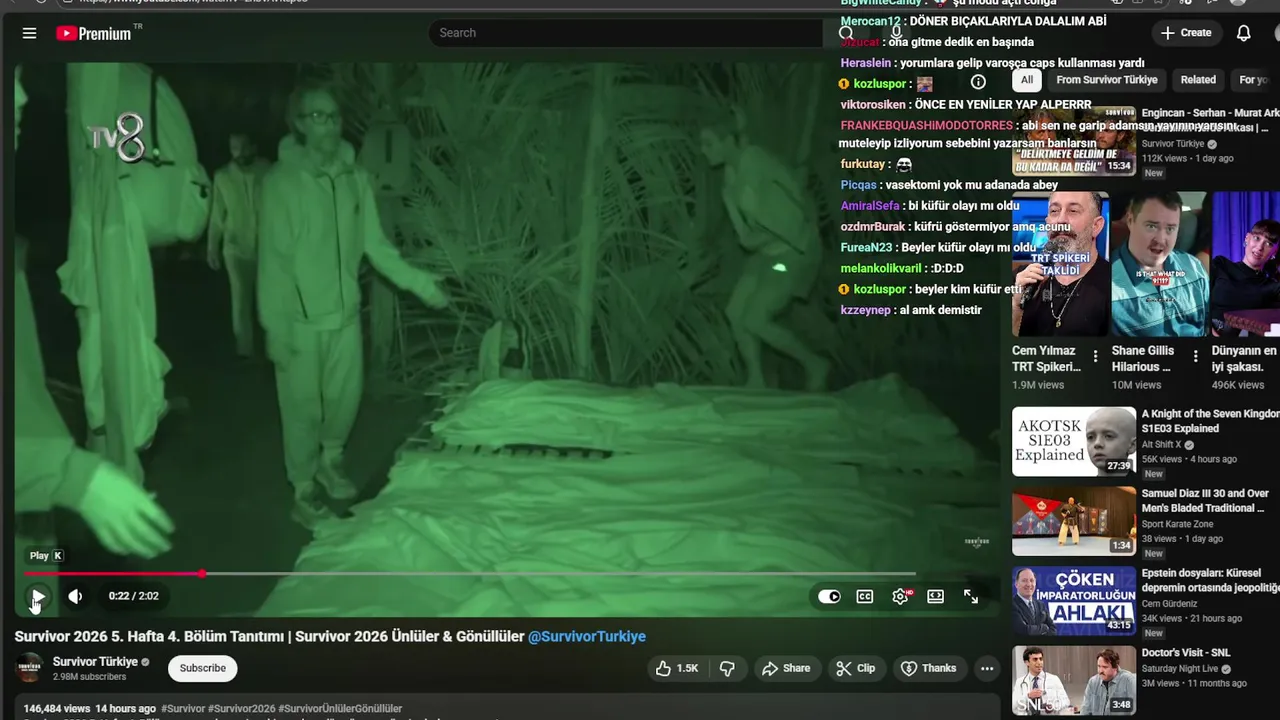Click chat username AmiralSefa

870,206
